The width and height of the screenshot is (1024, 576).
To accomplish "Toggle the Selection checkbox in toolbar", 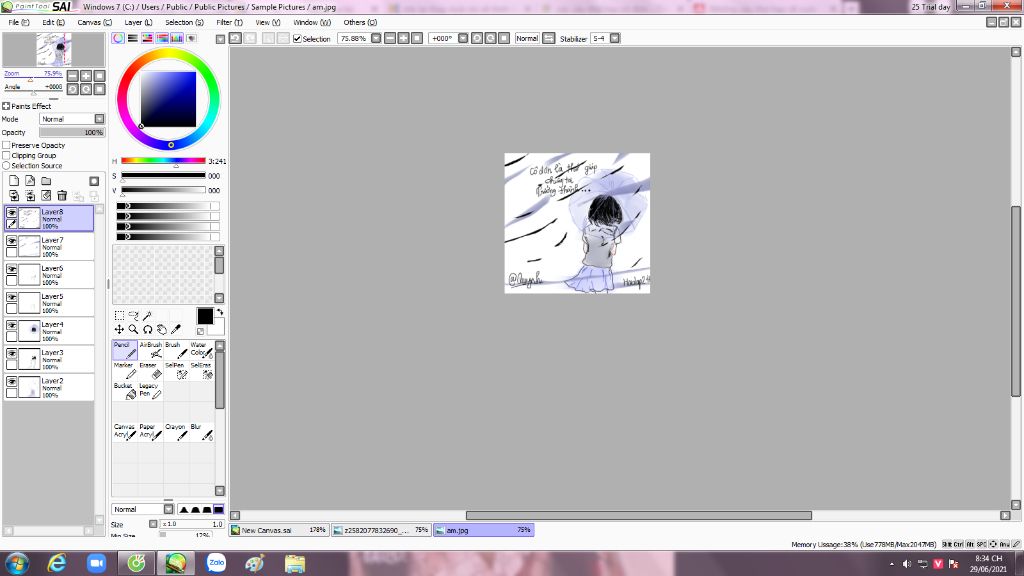I will [297, 39].
